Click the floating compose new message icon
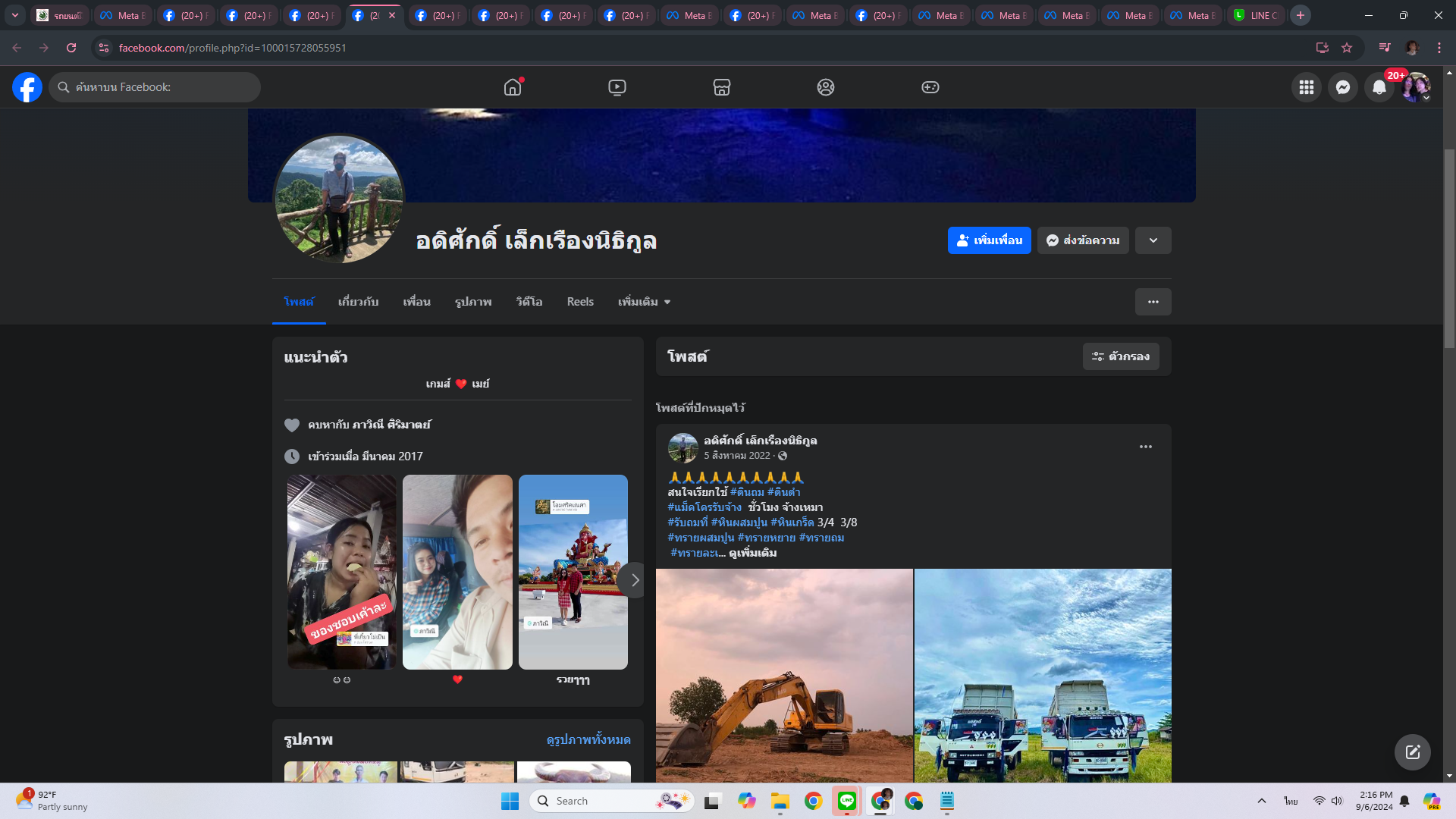The height and width of the screenshot is (819, 1456). point(1412,752)
